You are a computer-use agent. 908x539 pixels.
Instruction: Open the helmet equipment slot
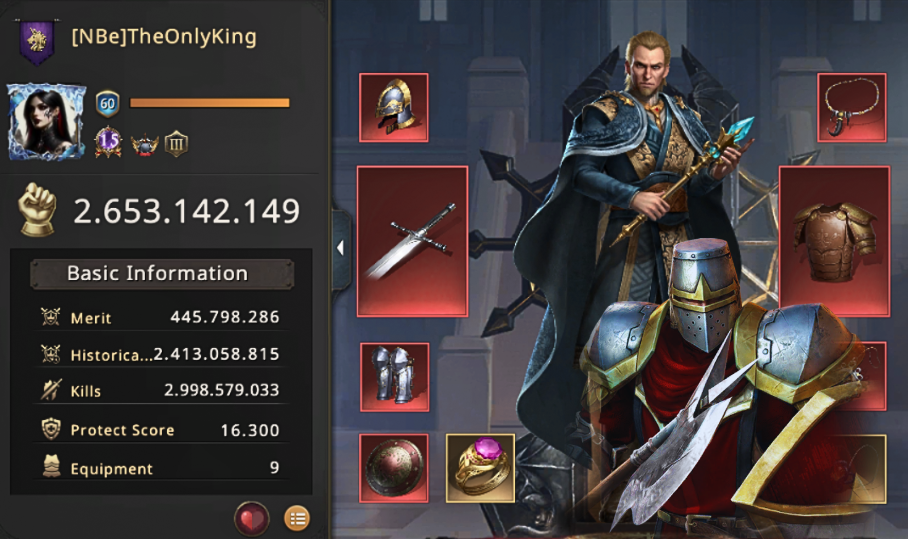[394, 107]
